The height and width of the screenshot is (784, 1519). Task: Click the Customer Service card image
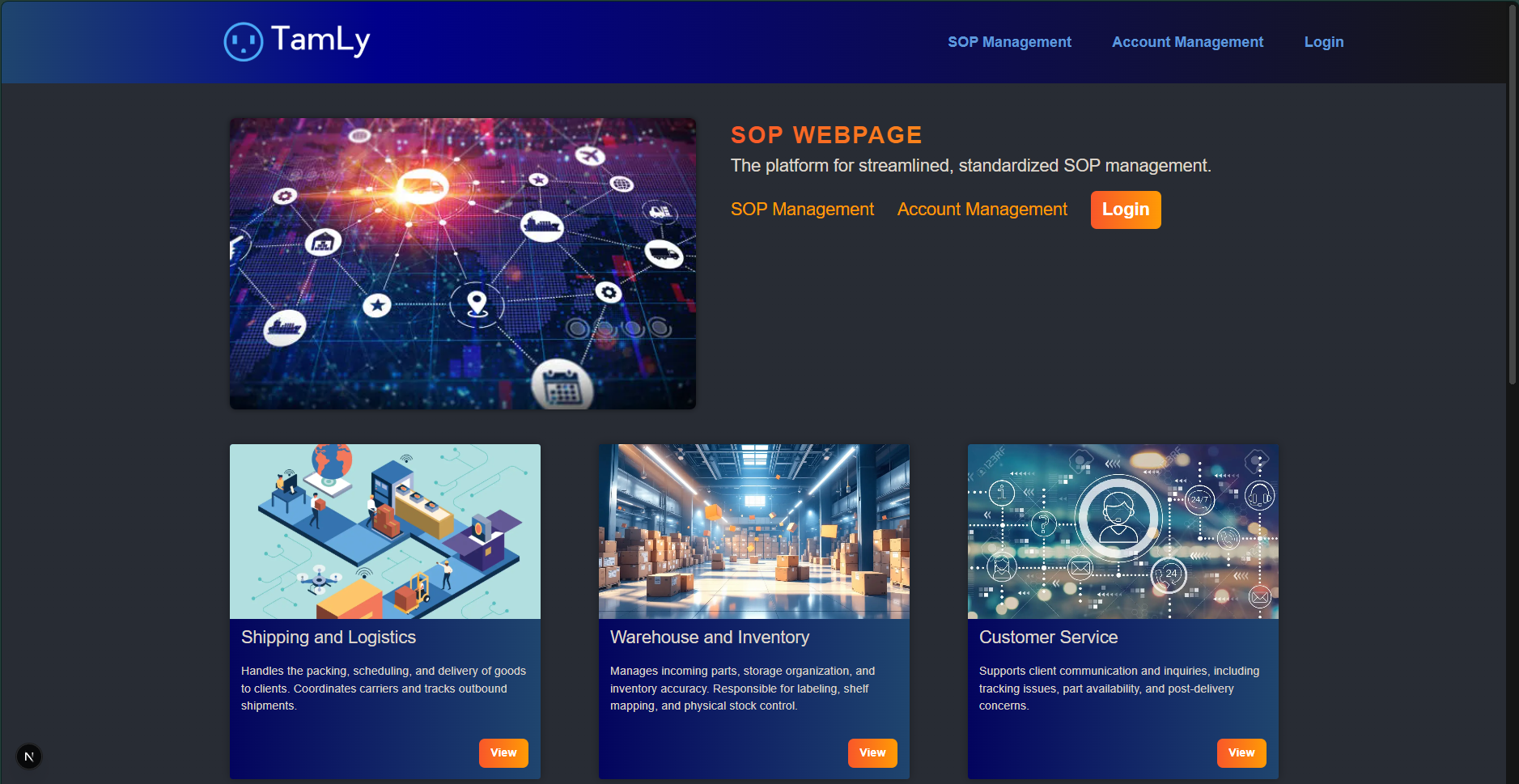pyautogui.click(x=1122, y=532)
